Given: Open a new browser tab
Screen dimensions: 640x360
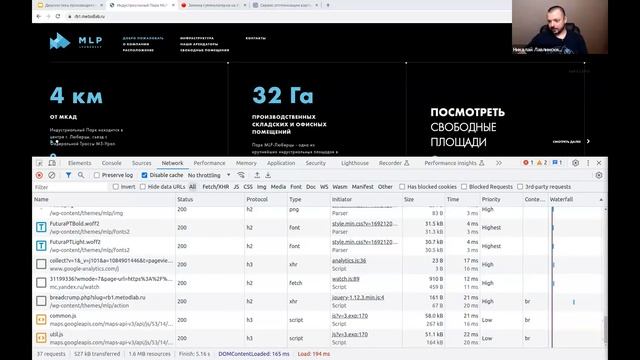Looking at the screenshot, I should pos(328,5).
